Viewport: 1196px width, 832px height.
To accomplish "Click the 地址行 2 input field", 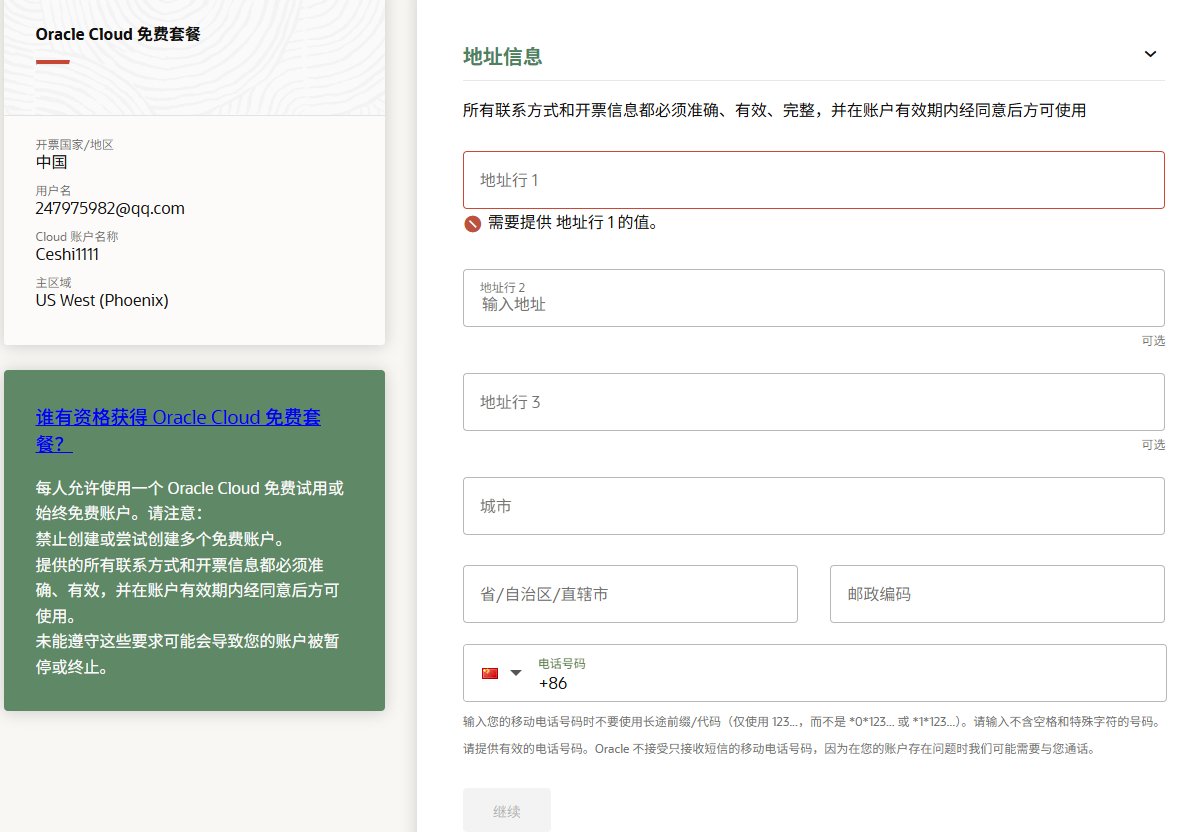I will pos(813,297).
